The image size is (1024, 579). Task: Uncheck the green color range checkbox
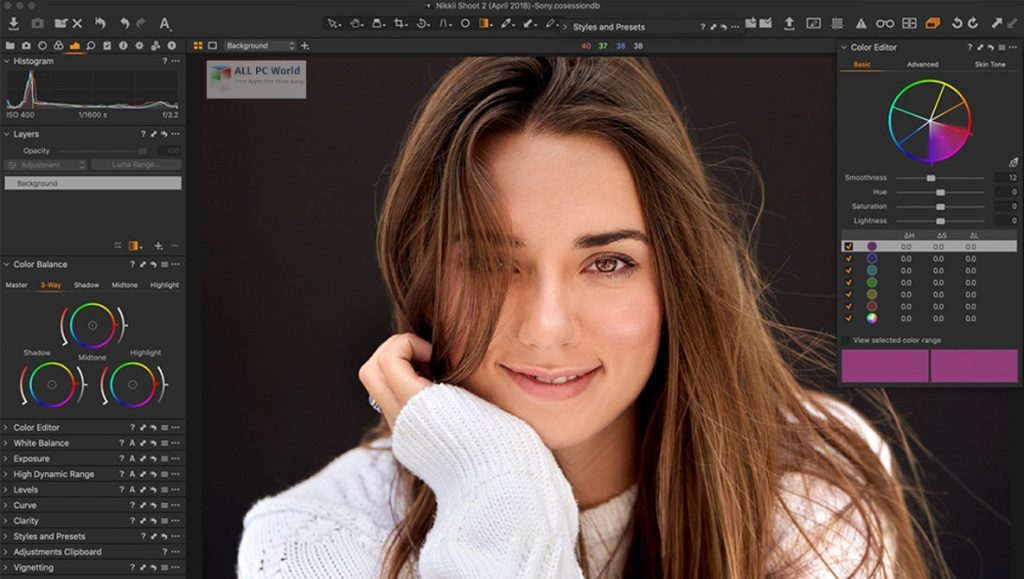coord(848,282)
